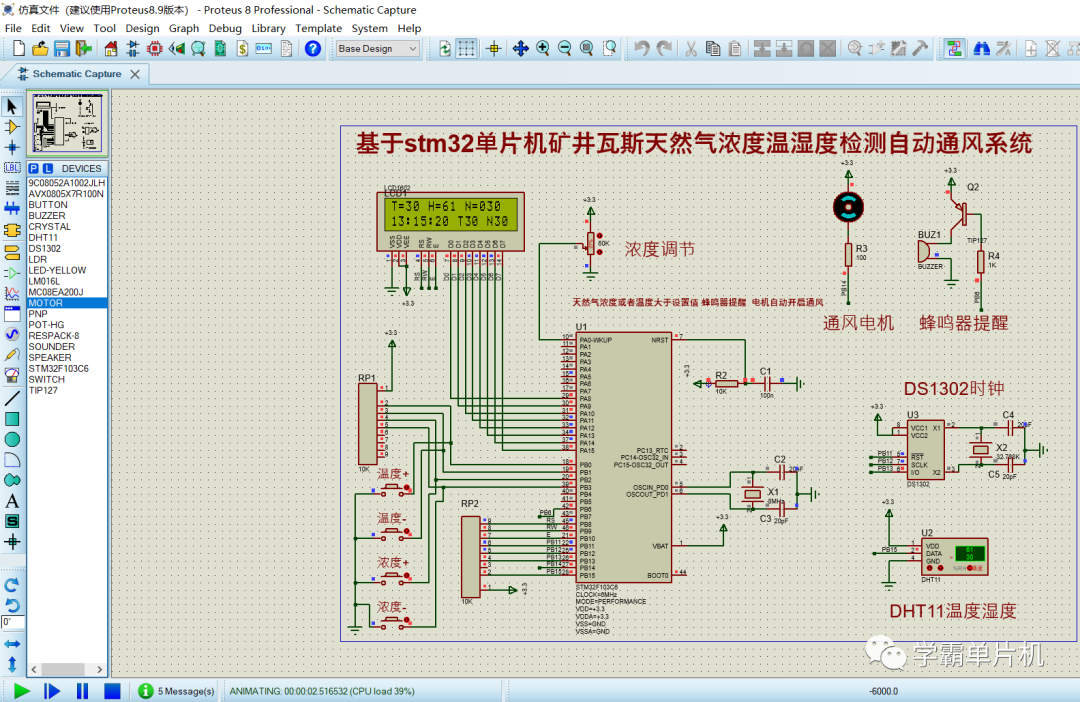
Task: Select the Component Mode tool
Action: [13, 127]
